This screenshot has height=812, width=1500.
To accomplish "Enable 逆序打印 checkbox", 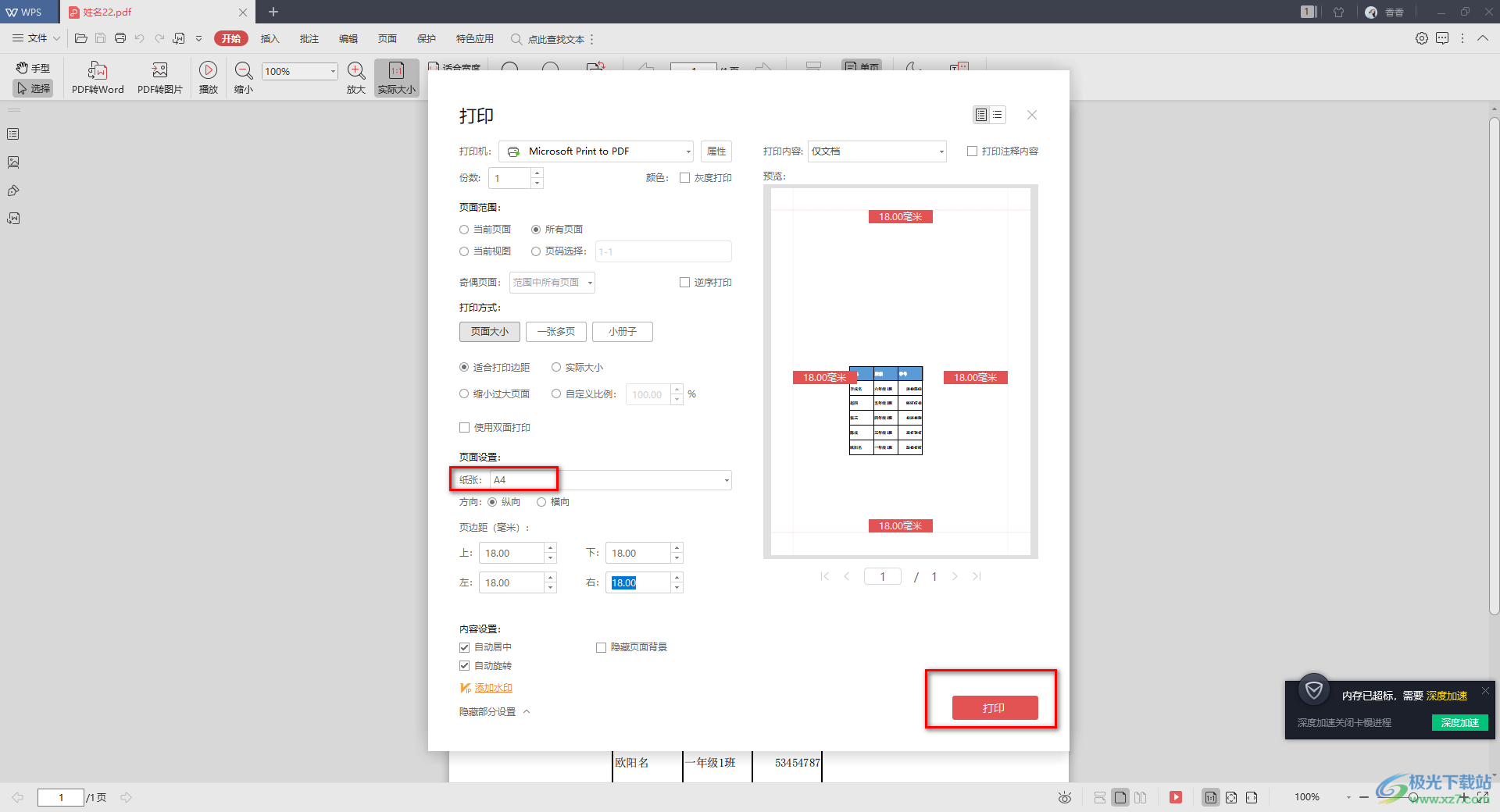I will 684,283.
